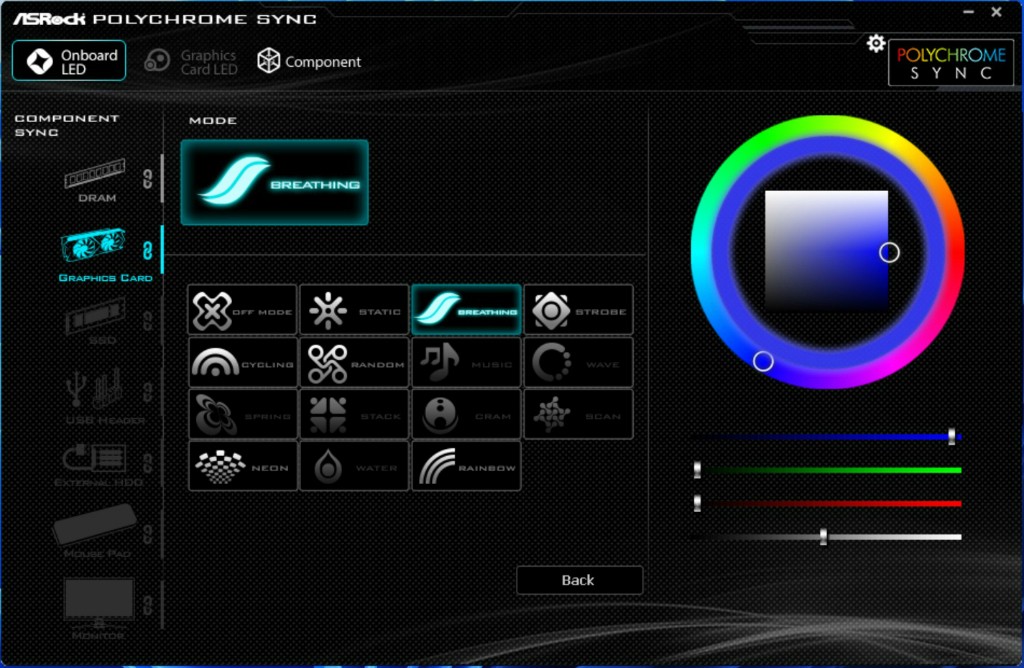Choose the Cram lighting mode
Viewport: 1024px width, 668px height.
[466, 414]
